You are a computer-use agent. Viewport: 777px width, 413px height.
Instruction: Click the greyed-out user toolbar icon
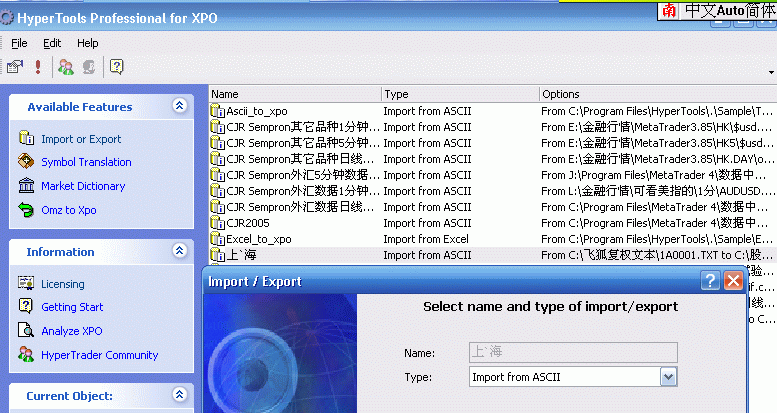89,66
